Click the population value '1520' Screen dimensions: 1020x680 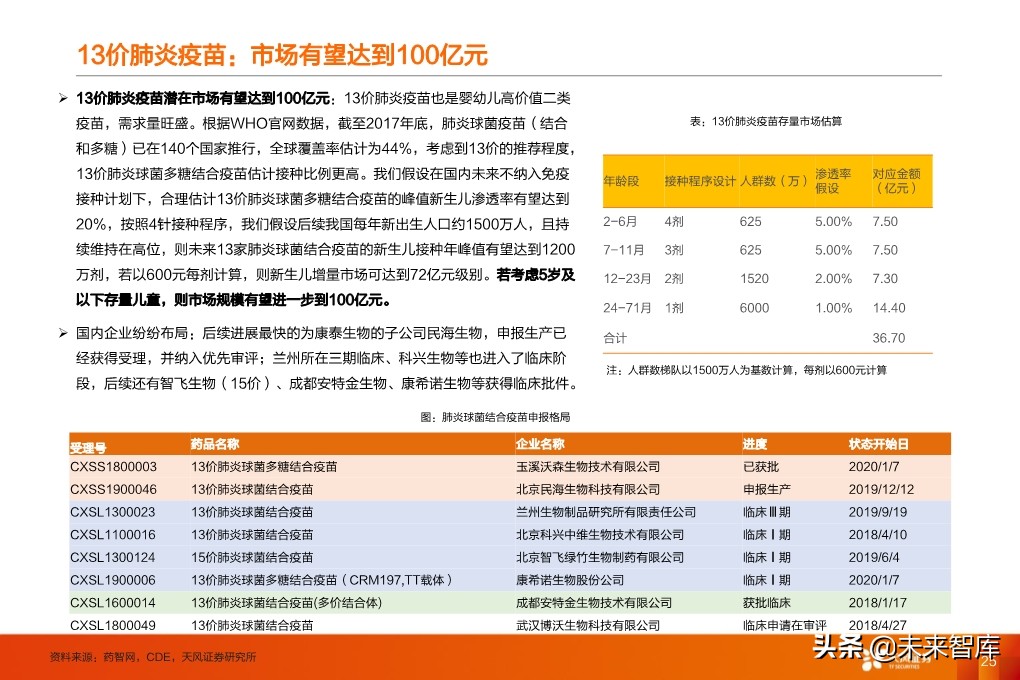754,279
